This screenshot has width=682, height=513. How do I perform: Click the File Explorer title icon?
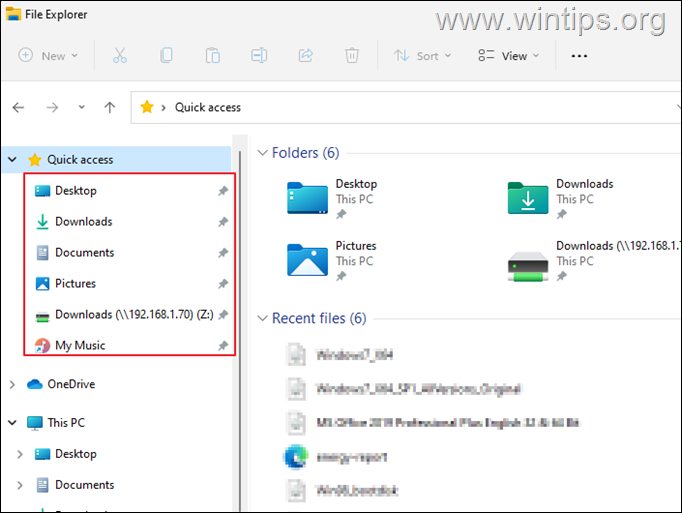pos(13,14)
